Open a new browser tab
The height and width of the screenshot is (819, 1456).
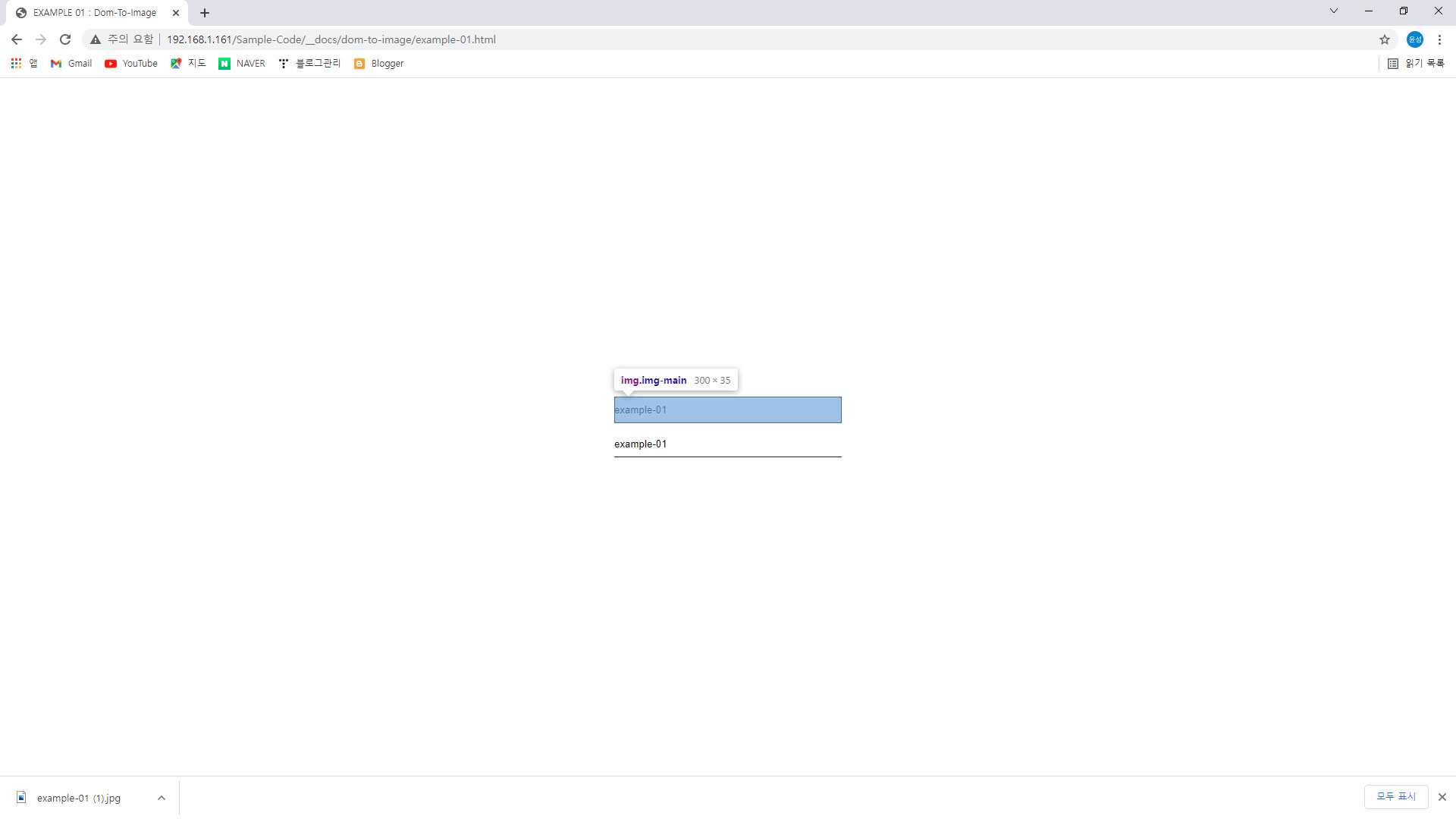point(205,13)
